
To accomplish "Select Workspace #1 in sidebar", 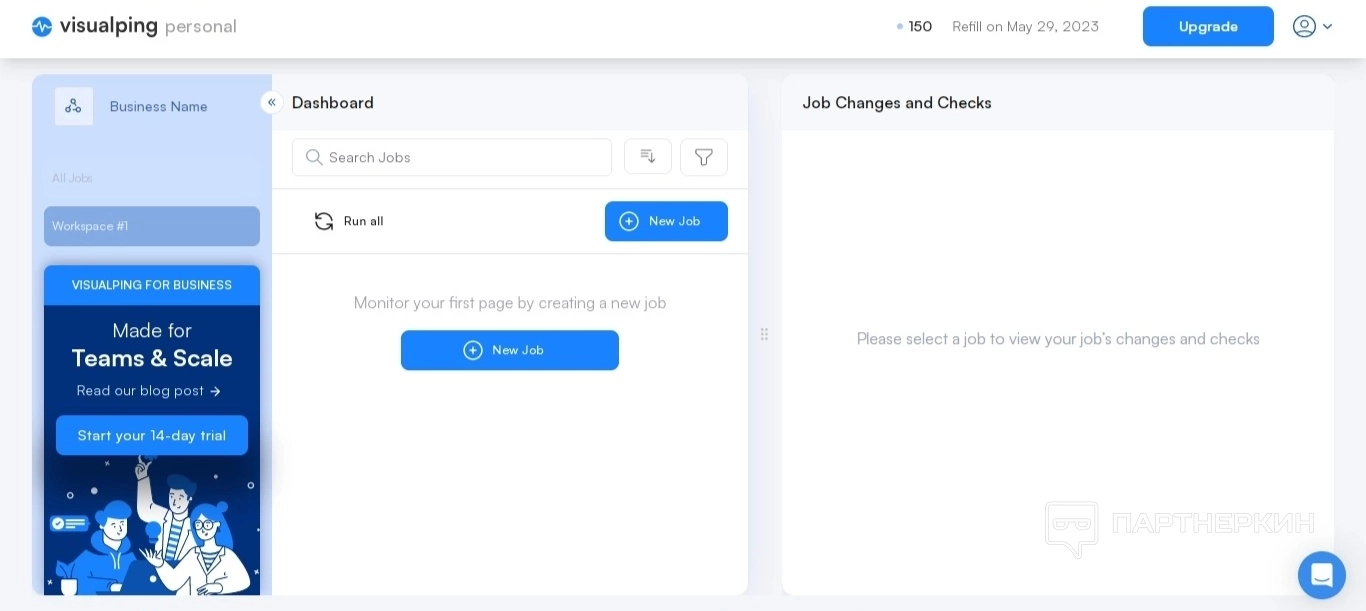I will coord(151,226).
